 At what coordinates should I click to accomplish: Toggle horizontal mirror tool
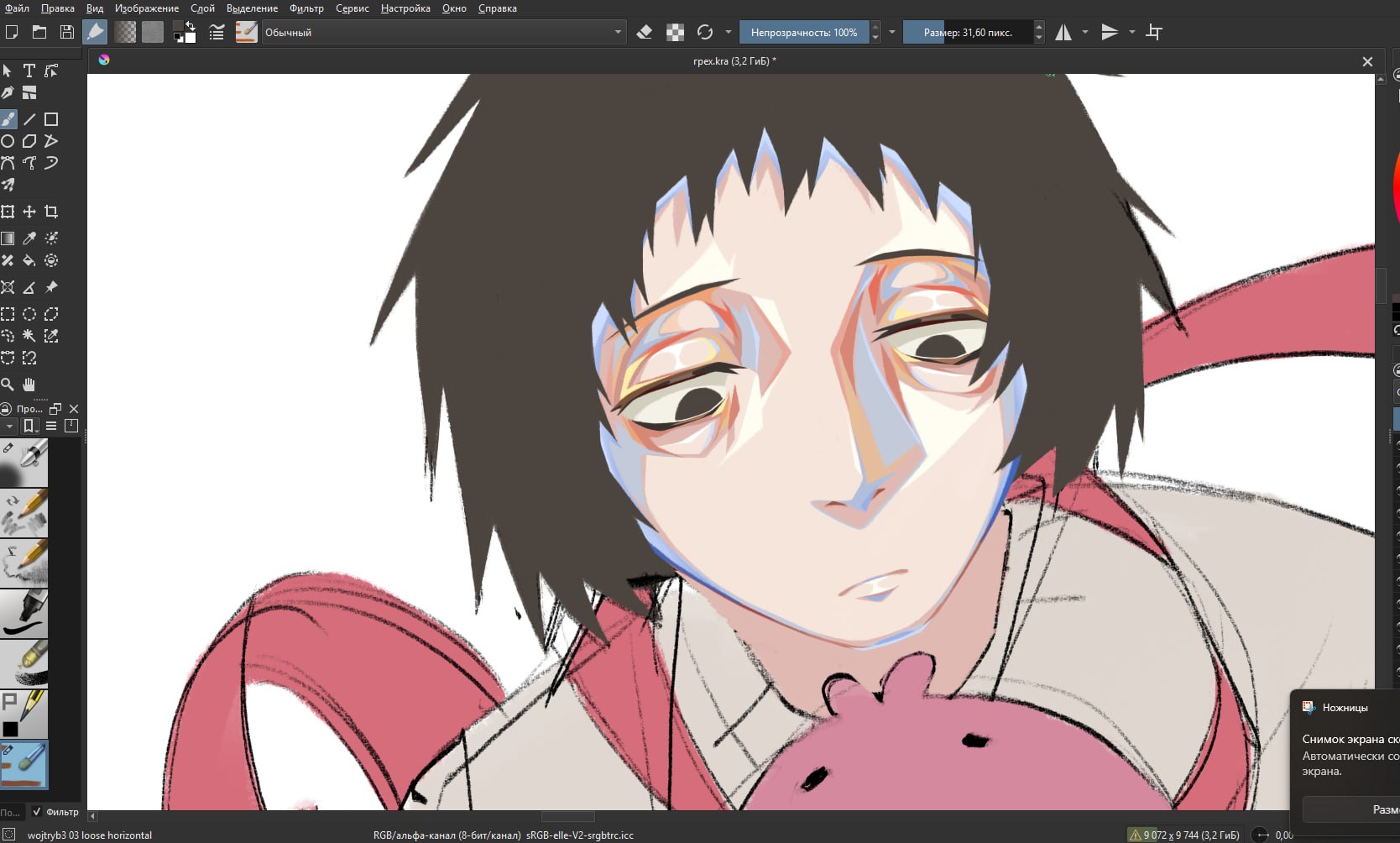tap(1063, 32)
